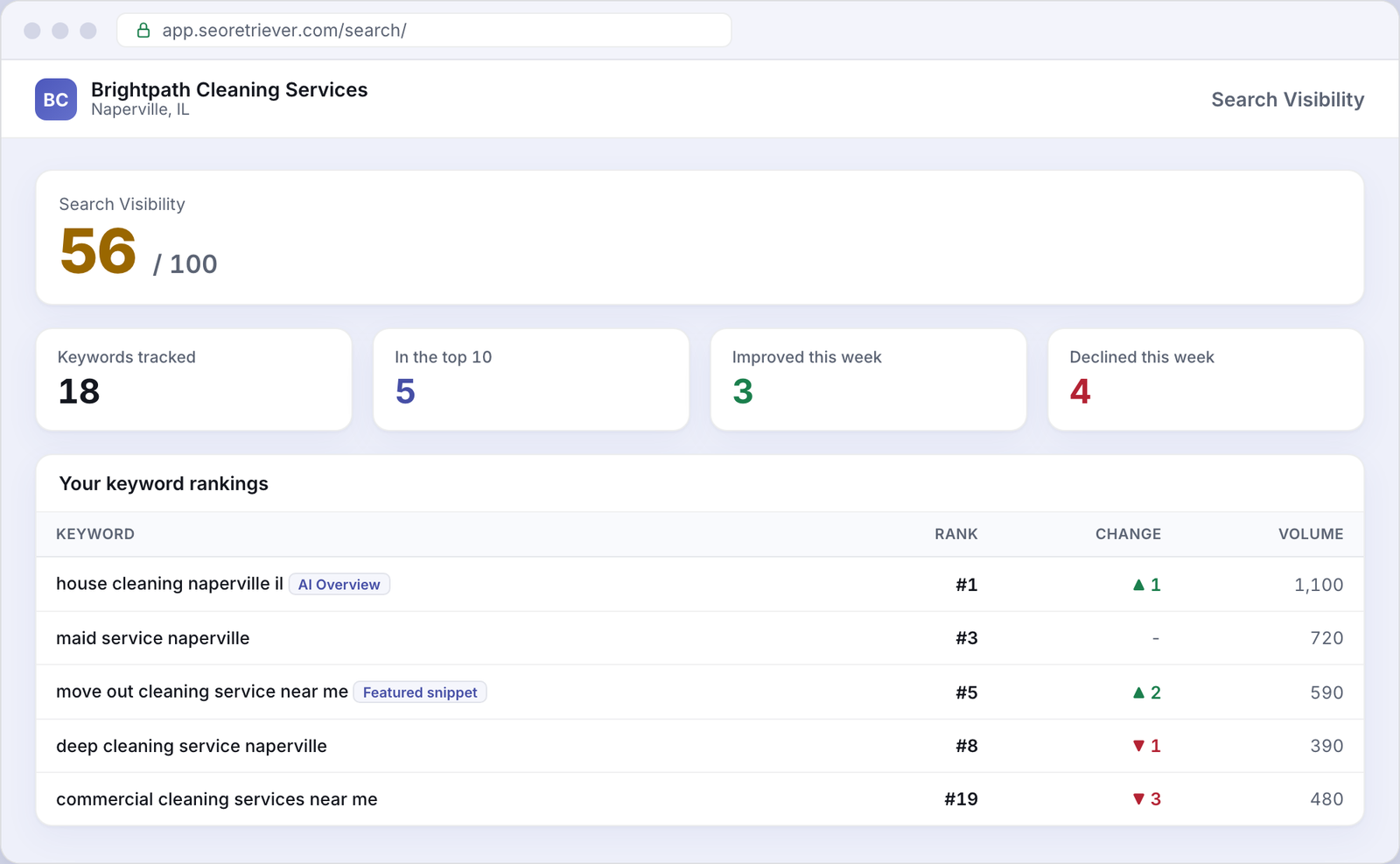Click the green up arrow change of 2
The image size is (1400, 864).
1147,692
